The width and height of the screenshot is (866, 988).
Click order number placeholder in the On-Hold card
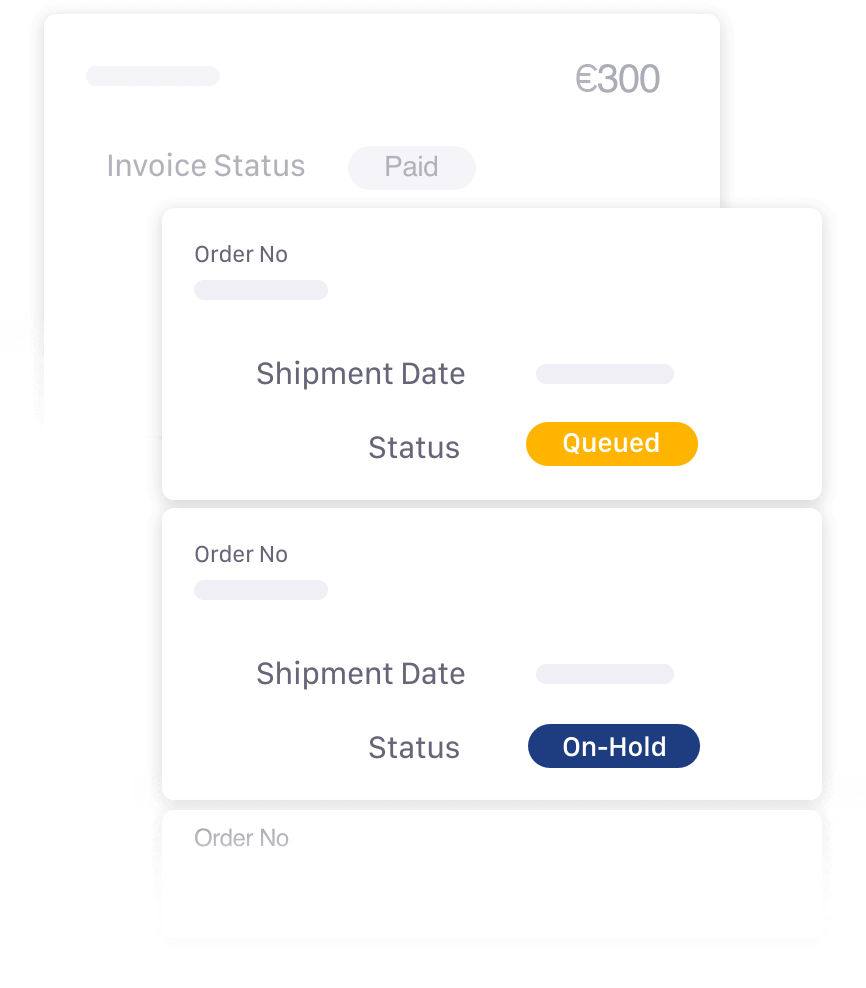pyautogui.click(x=261, y=590)
